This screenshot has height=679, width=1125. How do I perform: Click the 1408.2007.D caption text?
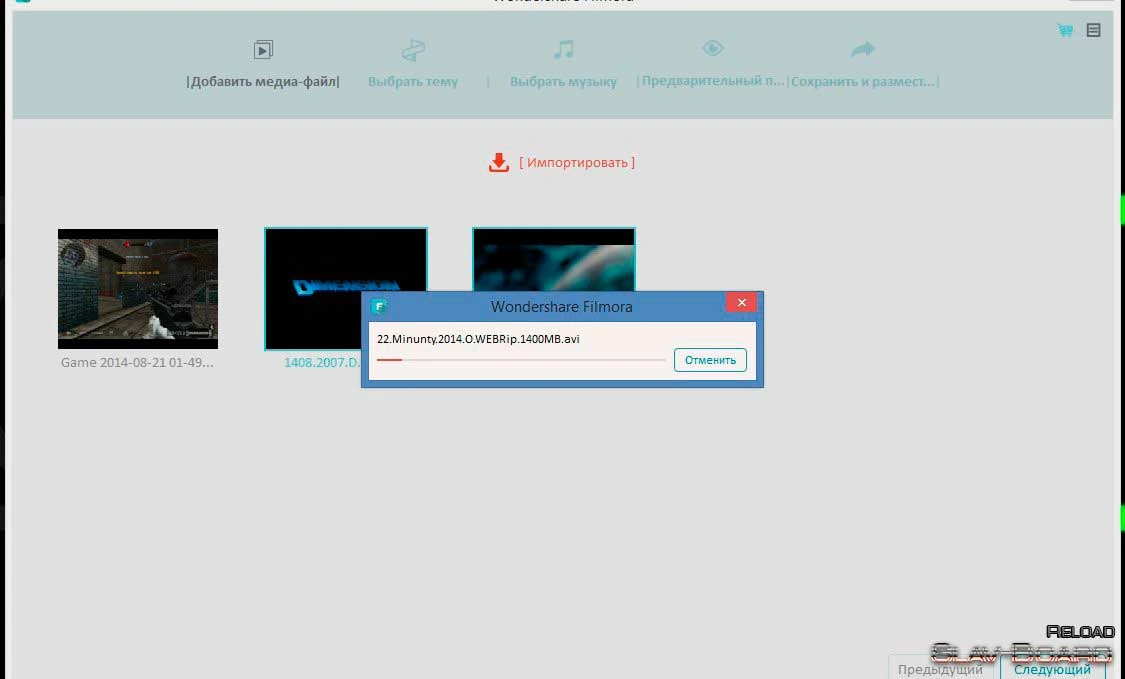(322, 362)
